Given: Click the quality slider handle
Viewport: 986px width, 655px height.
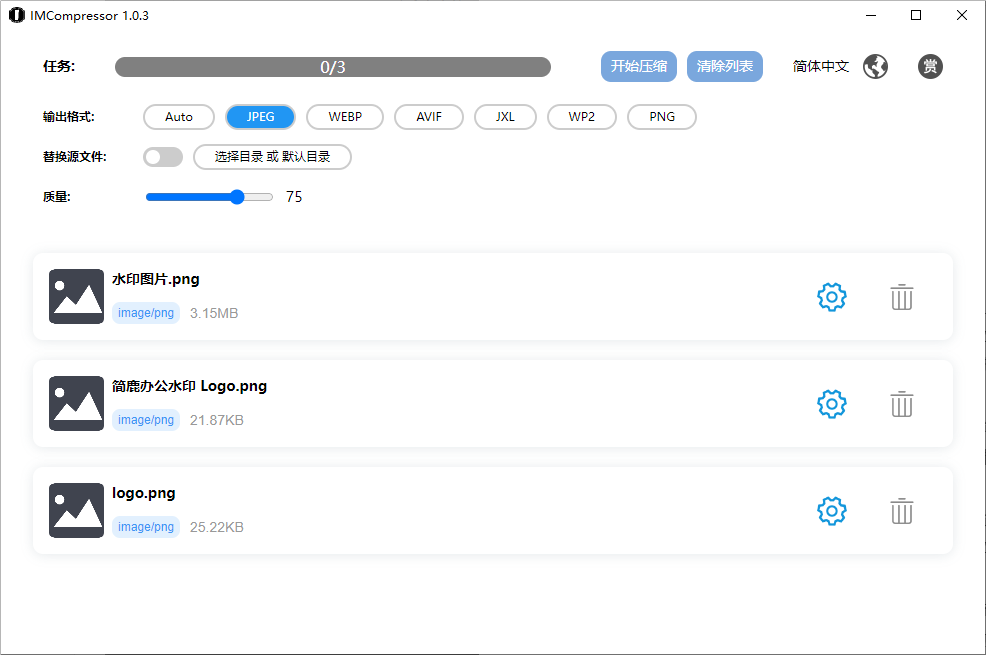Looking at the screenshot, I should (237, 197).
